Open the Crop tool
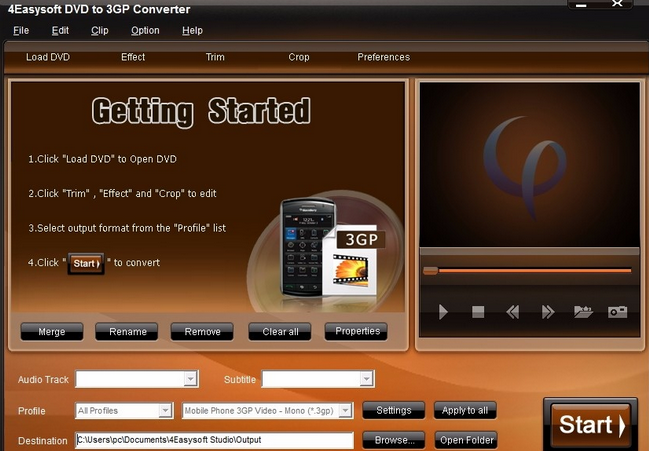 coord(299,57)
